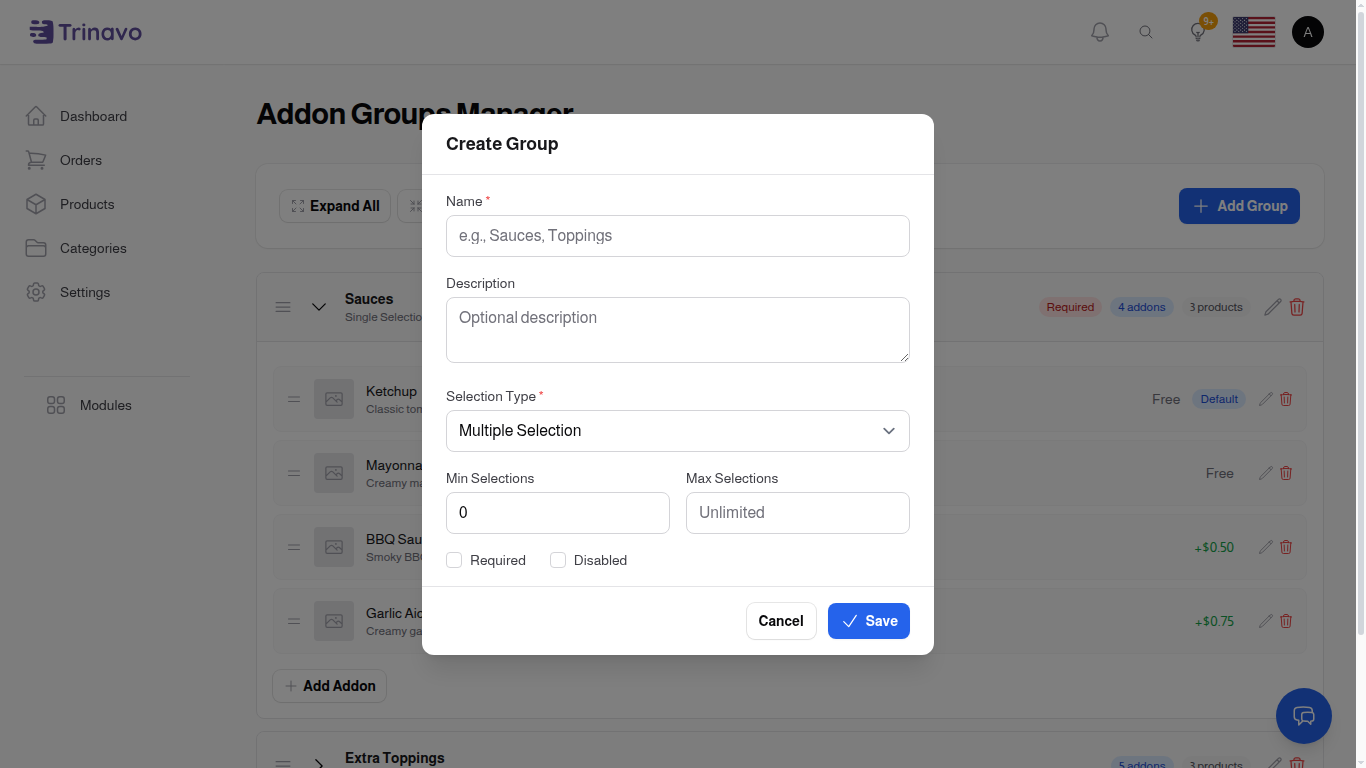Go to the Orders sidebar section

tap(80, 160)
